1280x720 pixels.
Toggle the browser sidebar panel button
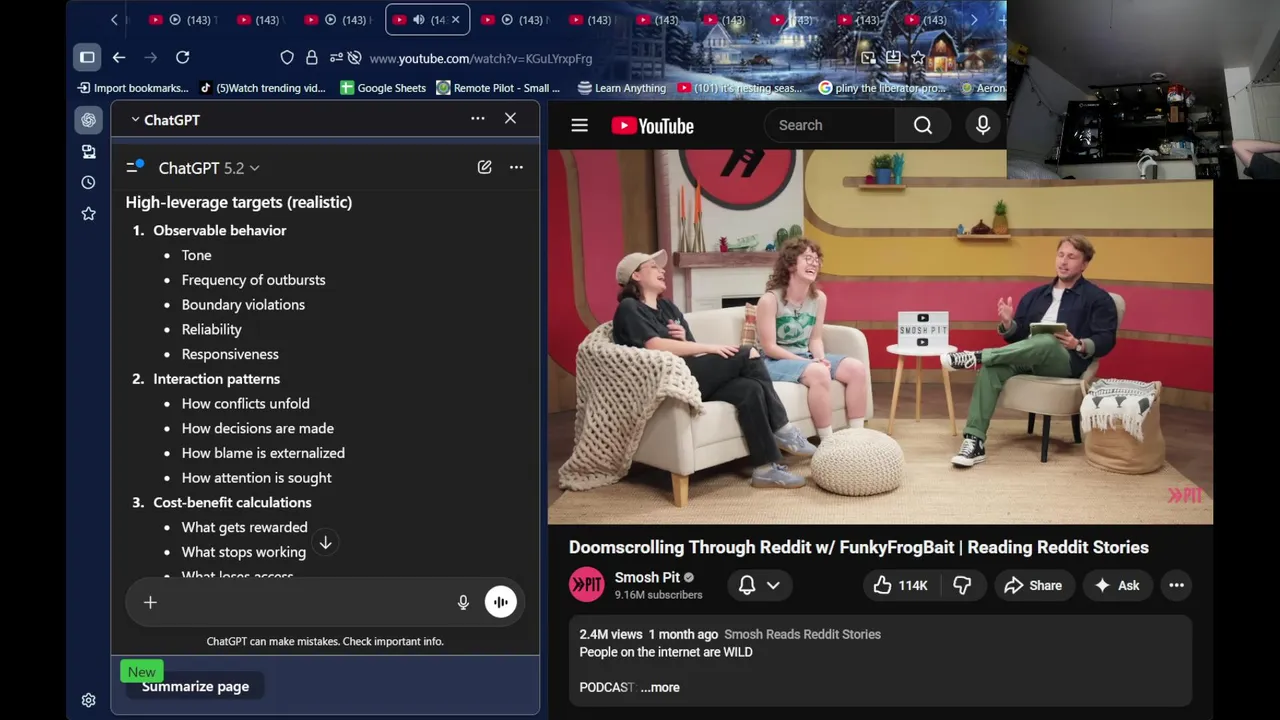[x=87, y=57]
